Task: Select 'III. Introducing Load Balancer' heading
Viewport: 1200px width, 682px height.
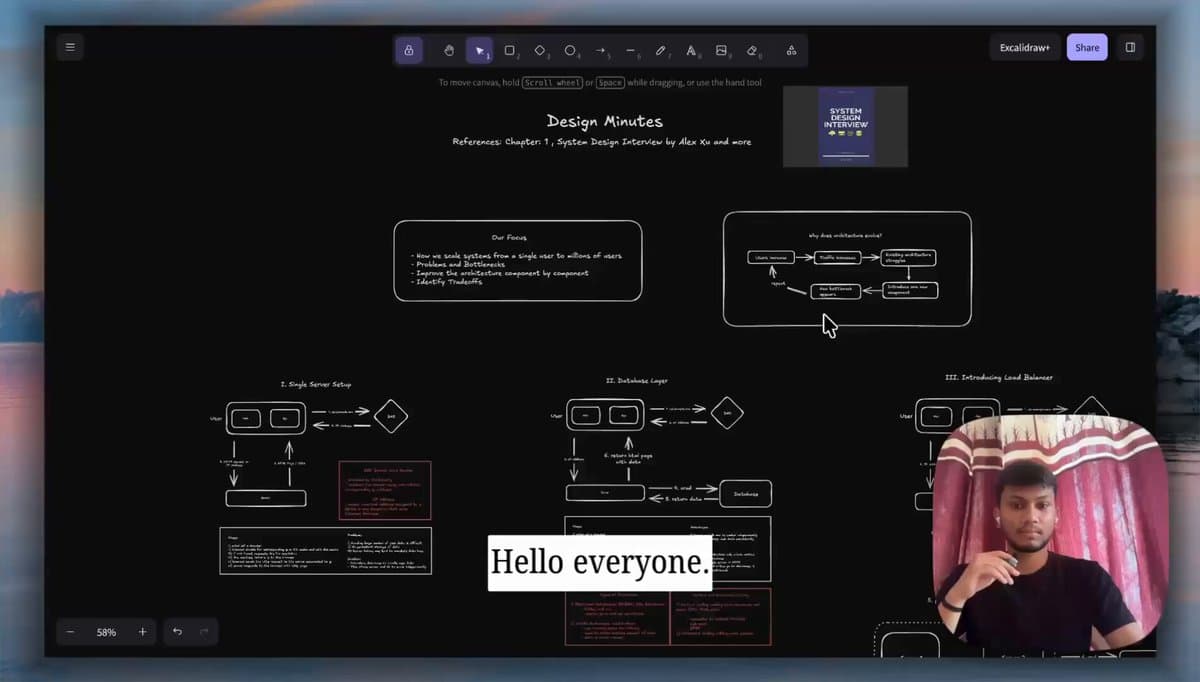Action: [x=998, y=378]
